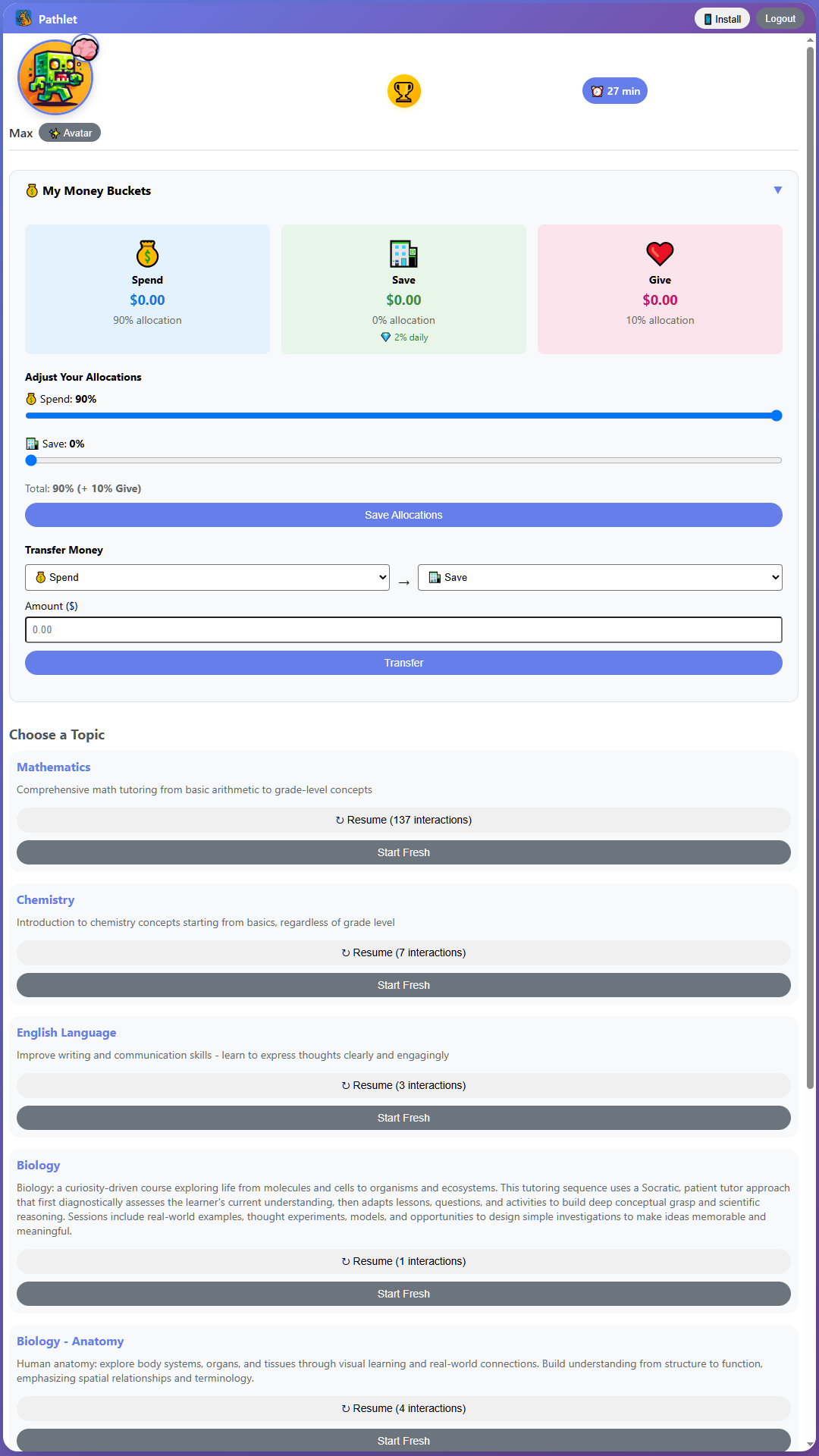Click the Give $0.00 balance amount
The width and height of the screenshot is (819, 1456).
click(x=660, y=300)
